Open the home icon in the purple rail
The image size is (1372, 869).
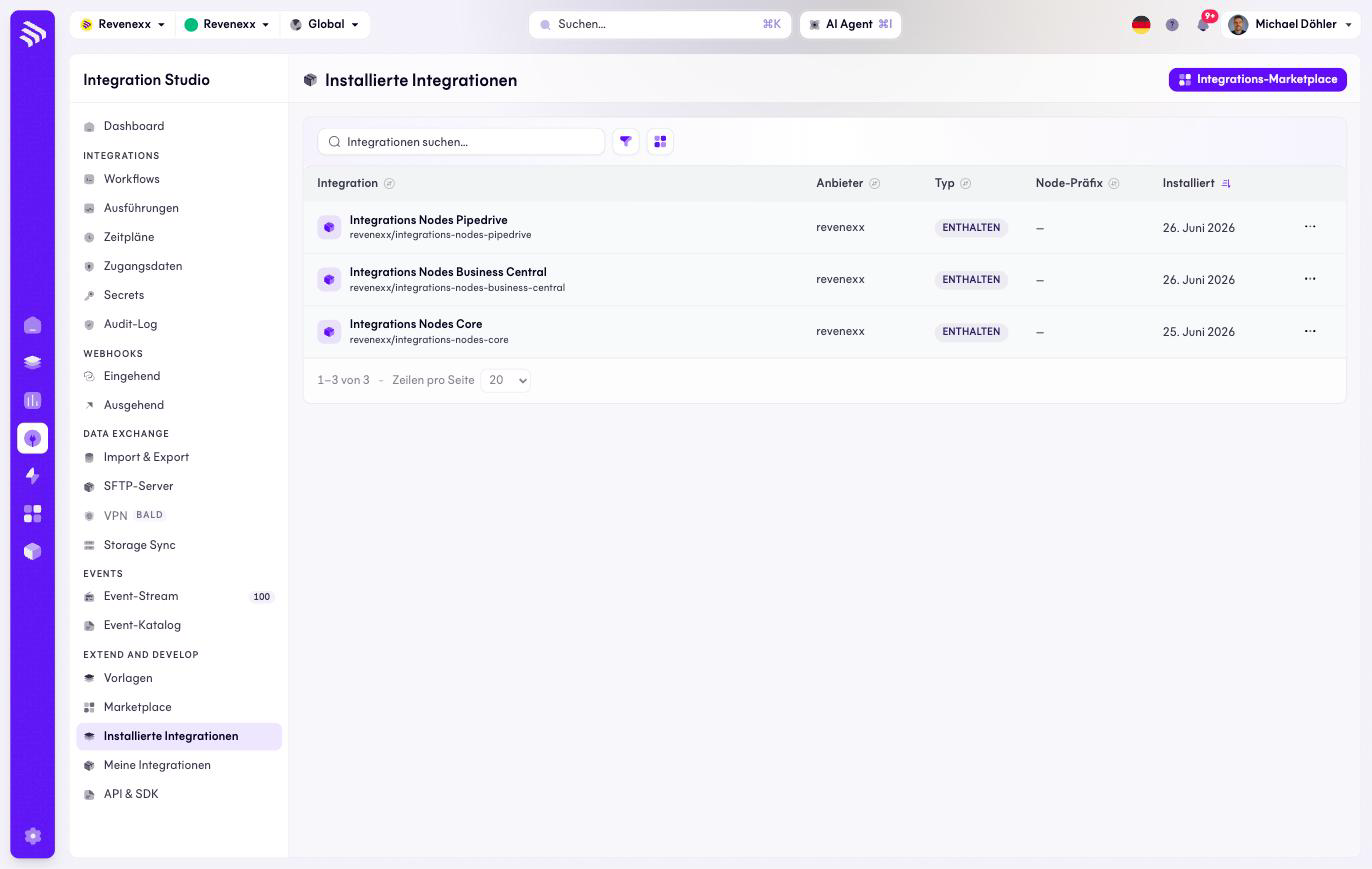coord(32,325)
